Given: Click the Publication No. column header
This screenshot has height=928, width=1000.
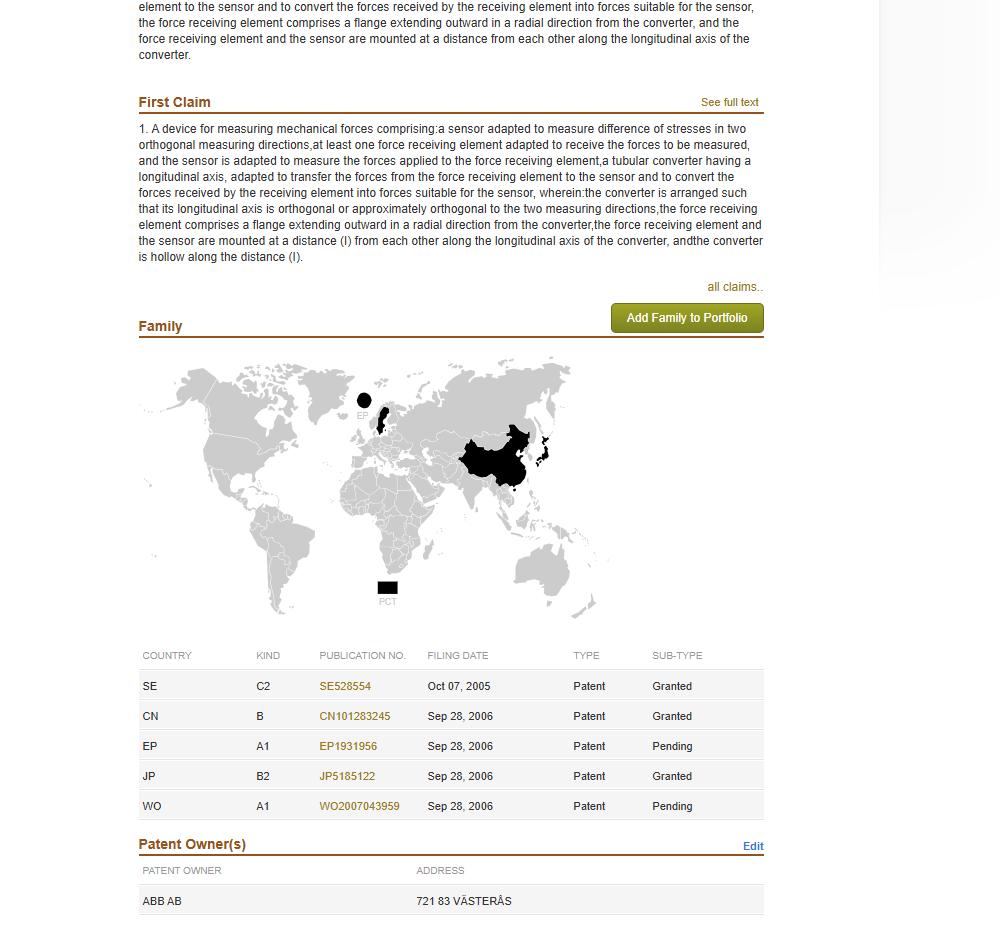Looking at the screenshot, I should (362, 656).
